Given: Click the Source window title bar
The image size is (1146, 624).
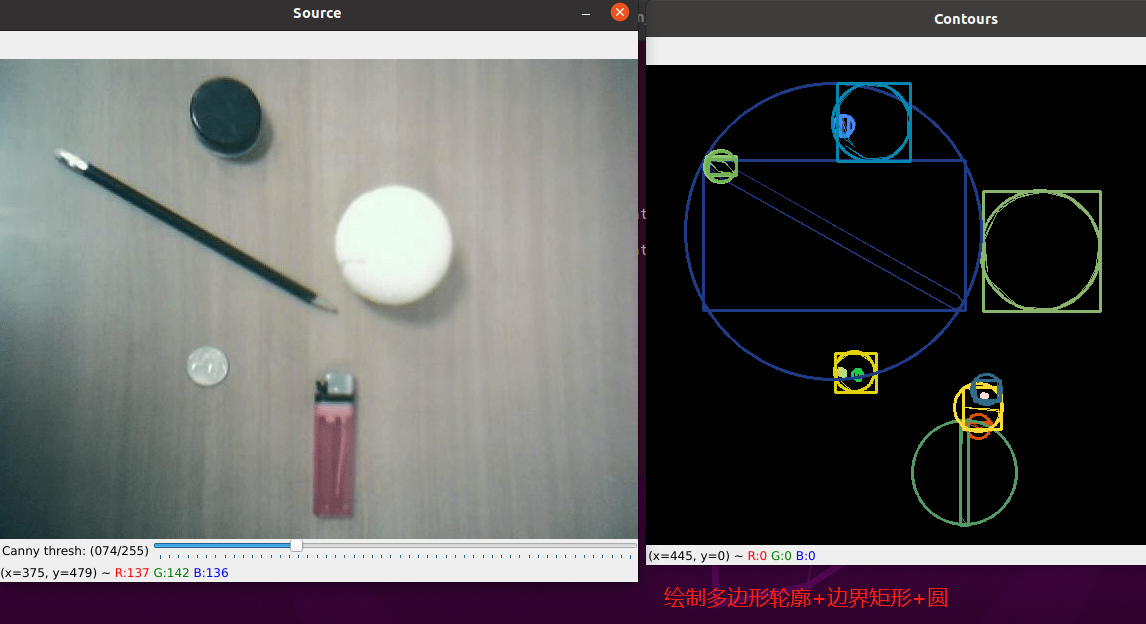Looking at the screenshot, I should click(x=317, y=13).
